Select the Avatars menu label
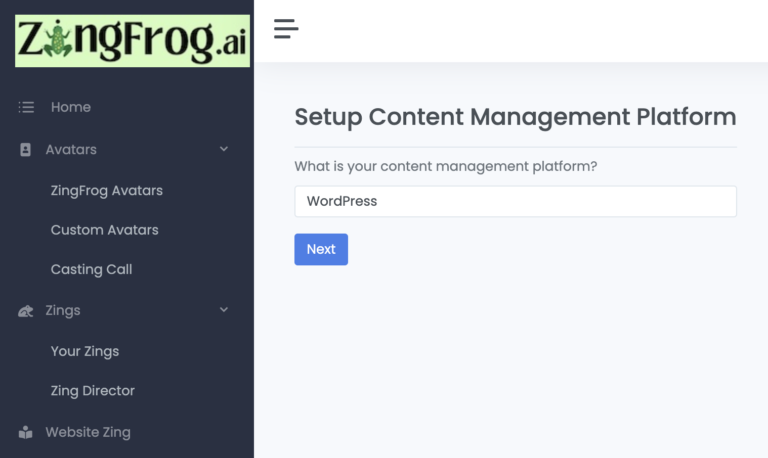Viewport: 768px width, 458px height. pos(71,150)
